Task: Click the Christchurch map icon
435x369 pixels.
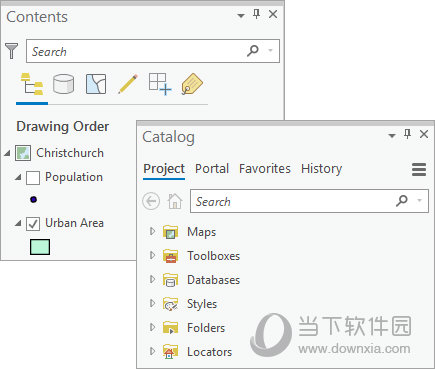Action: coord(23,153)
